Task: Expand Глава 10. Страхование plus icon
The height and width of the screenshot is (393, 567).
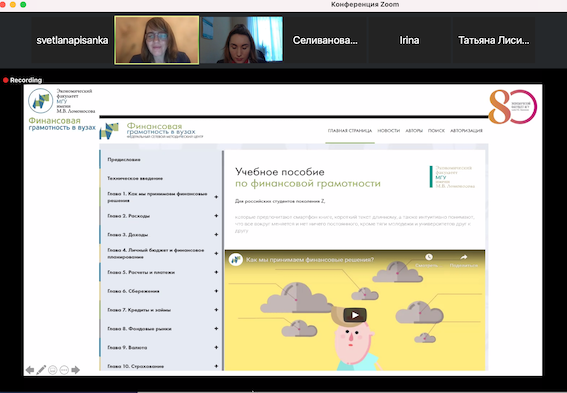Action: click(x=216, y=366)
